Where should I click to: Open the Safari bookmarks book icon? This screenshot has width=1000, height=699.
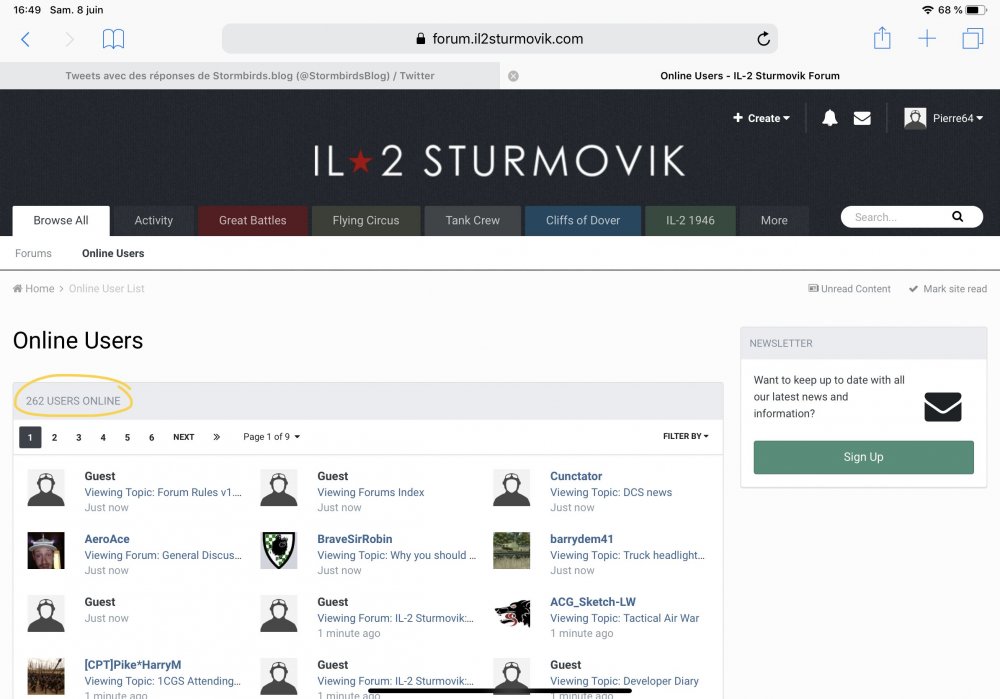tap(113, 39)
